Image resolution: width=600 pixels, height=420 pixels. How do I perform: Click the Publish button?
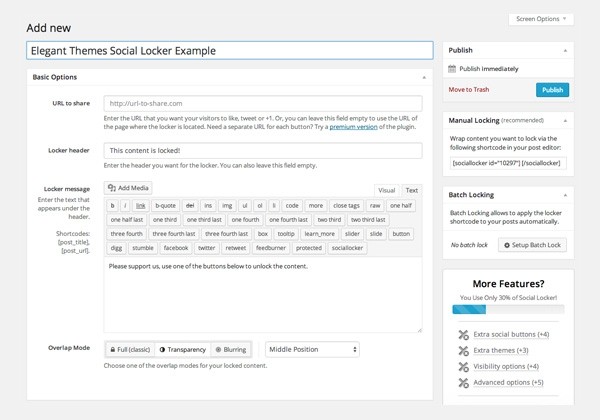pyautogui.click(x=552, y=90)
